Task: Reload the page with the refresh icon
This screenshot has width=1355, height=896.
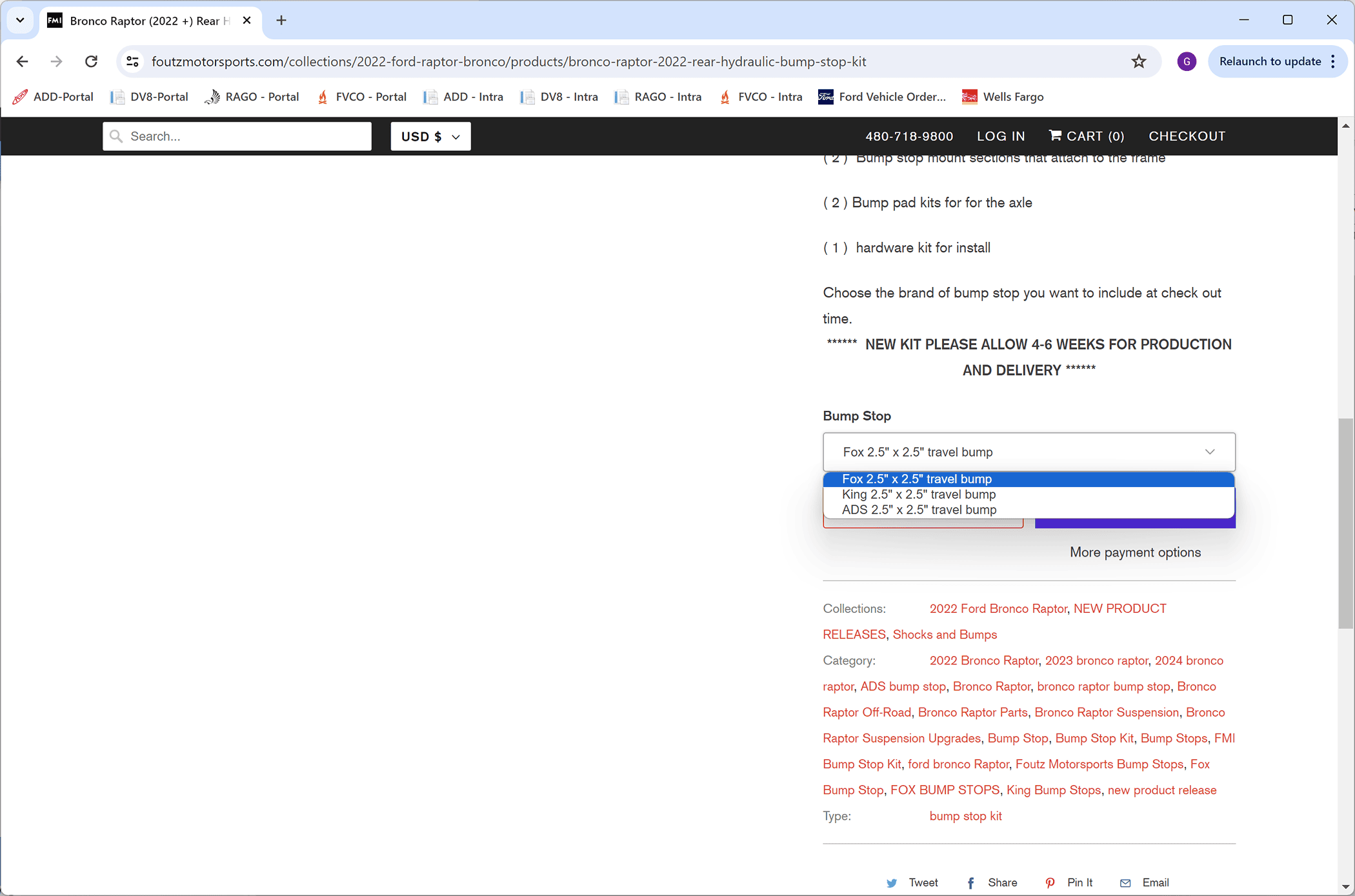Action: pos(92,61)
